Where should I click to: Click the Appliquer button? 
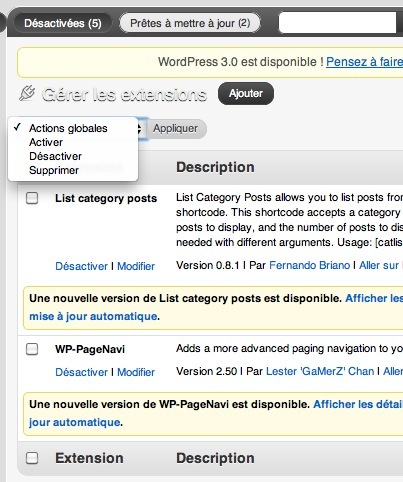176,128
